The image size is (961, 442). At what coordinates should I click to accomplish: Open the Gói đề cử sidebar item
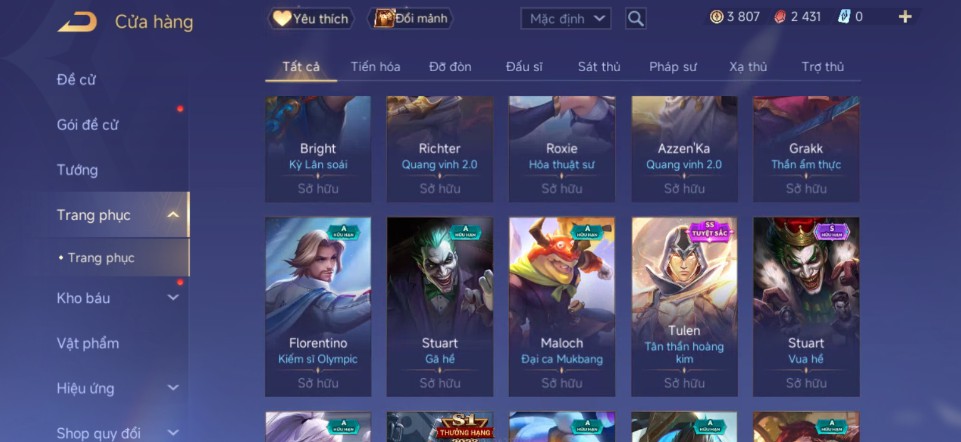(x=87, y=124)
